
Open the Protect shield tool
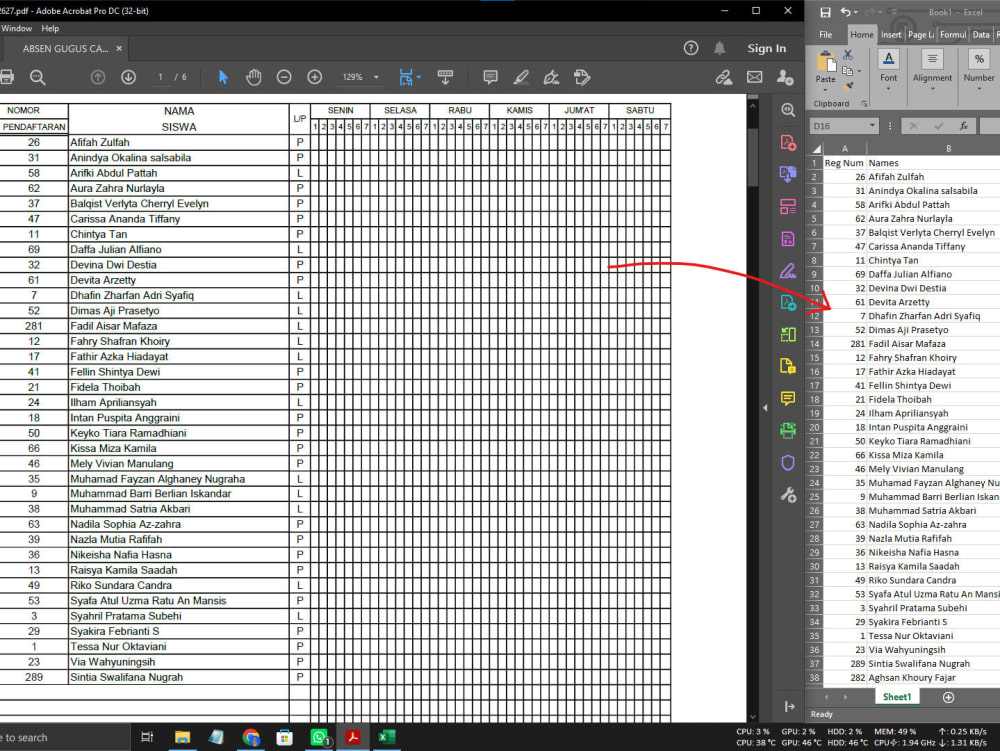pos(788,462)
